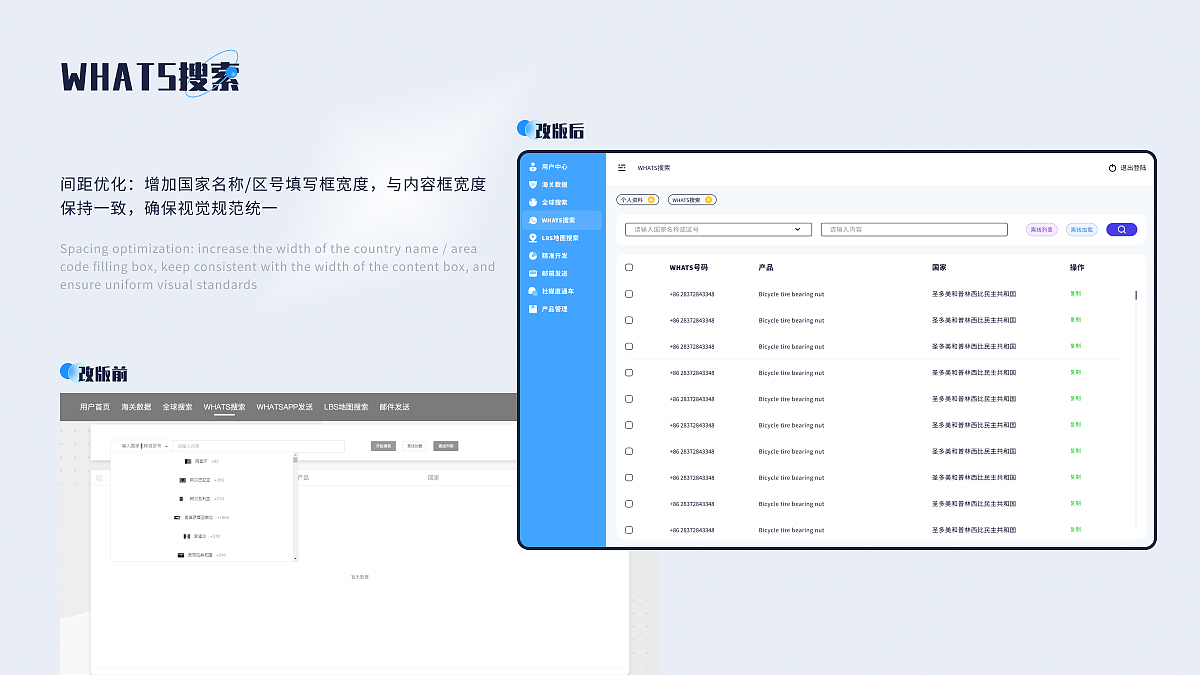Click the 离线列表 purple outlined button
1200x675 pixels.
(x=1042, y=230)
